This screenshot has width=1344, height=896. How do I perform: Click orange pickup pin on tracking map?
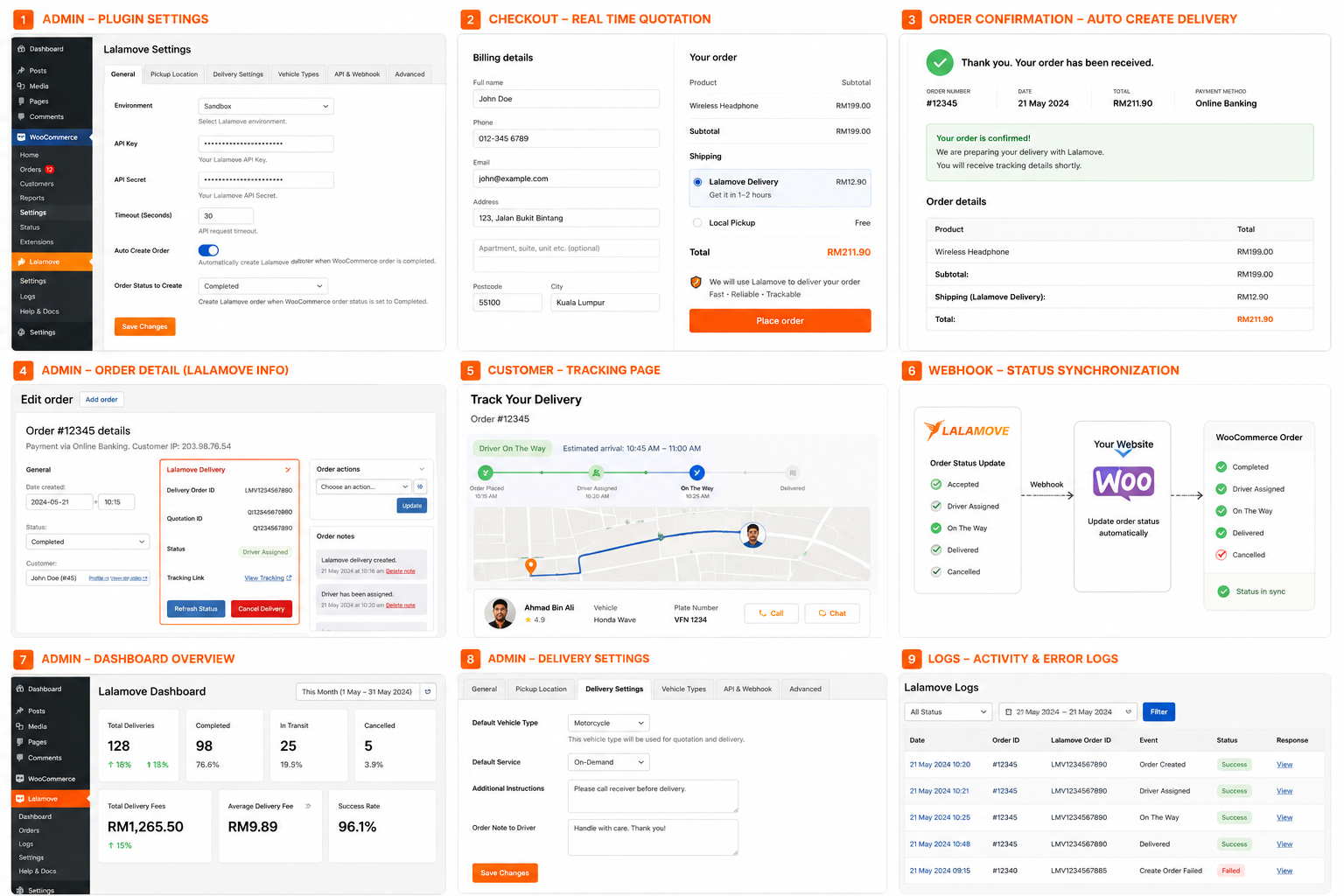pyautogui.click(x=530, y=567)
